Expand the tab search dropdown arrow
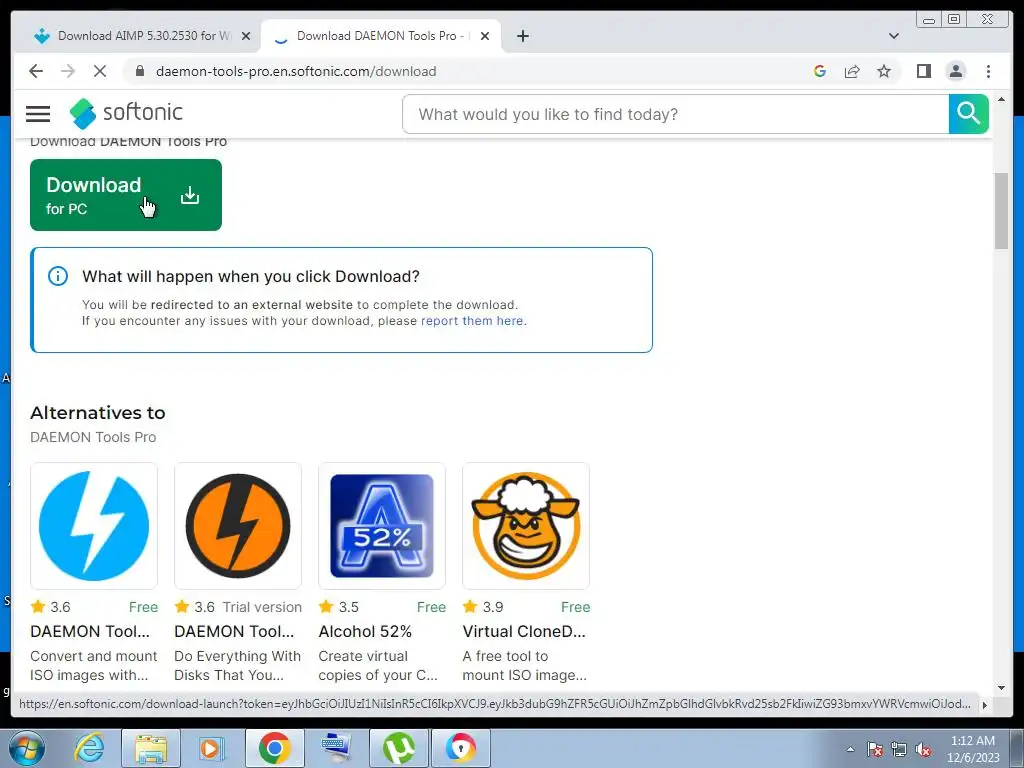This screenshot has height=768, width=1024. 893,36
